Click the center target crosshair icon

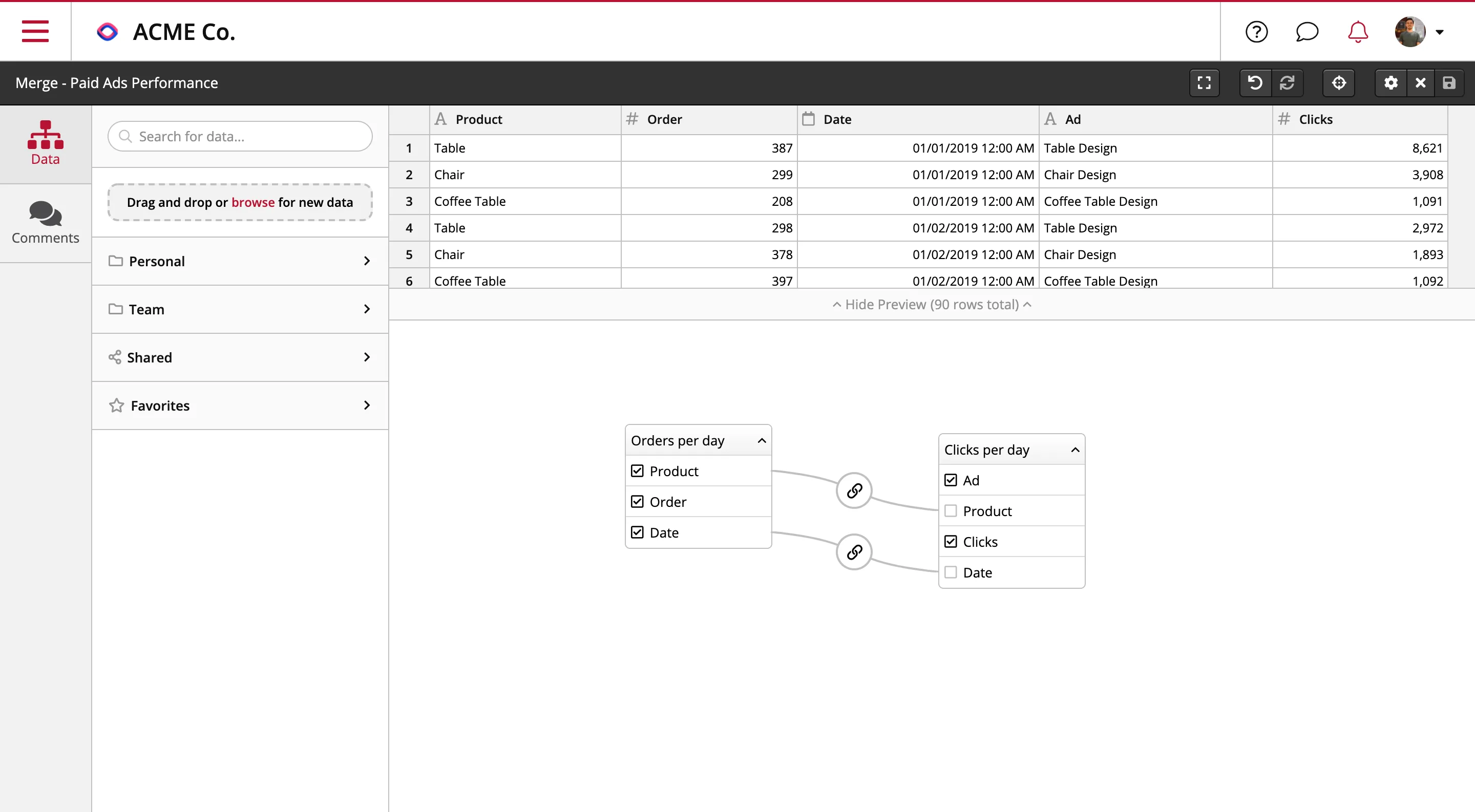[1339, 83]
